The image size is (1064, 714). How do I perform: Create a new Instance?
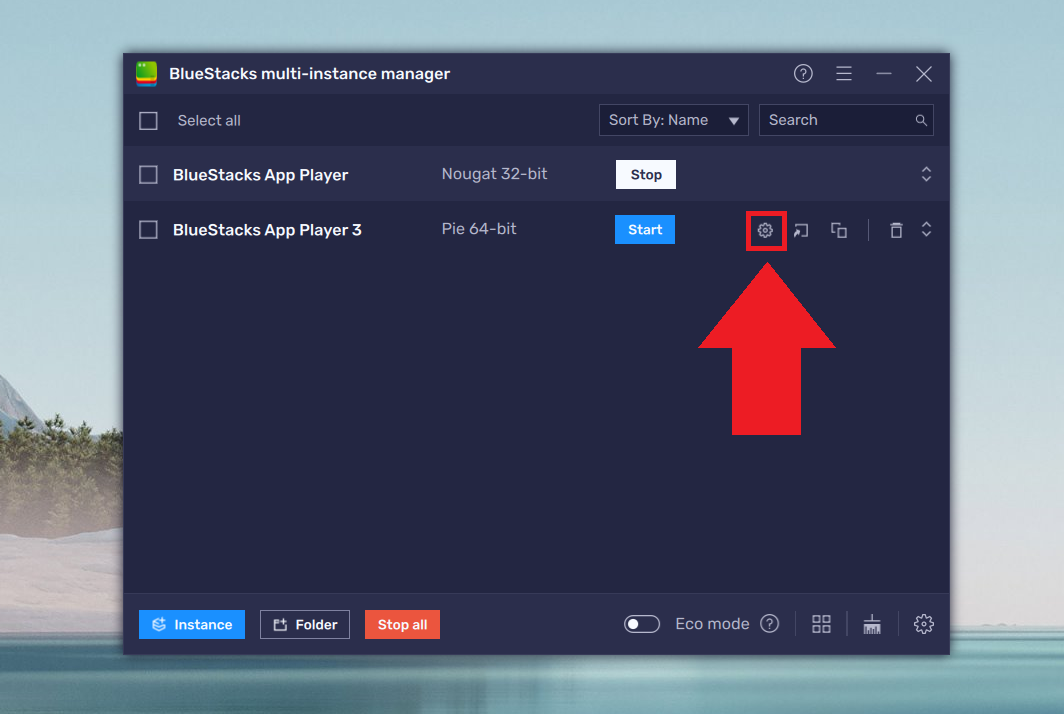pos(191,624)
